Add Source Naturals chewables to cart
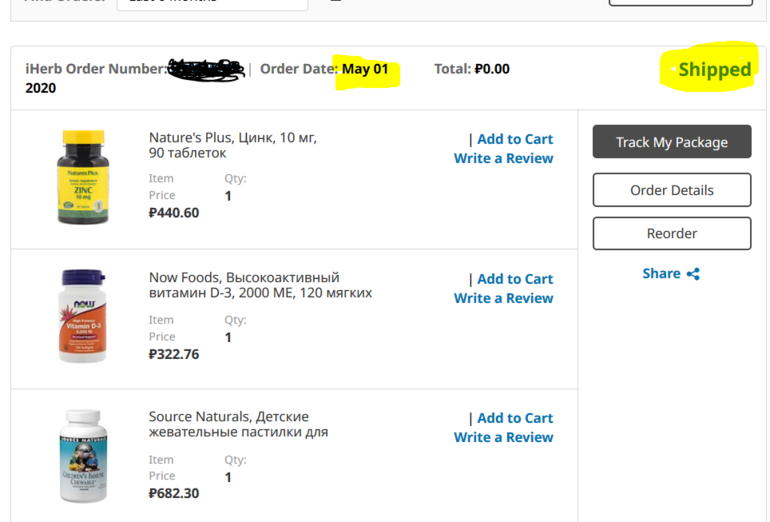 pos(514,418)
